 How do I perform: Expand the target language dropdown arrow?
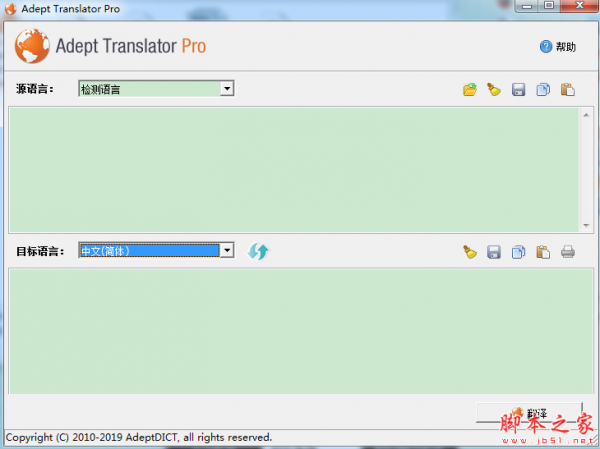click(227, 251)
